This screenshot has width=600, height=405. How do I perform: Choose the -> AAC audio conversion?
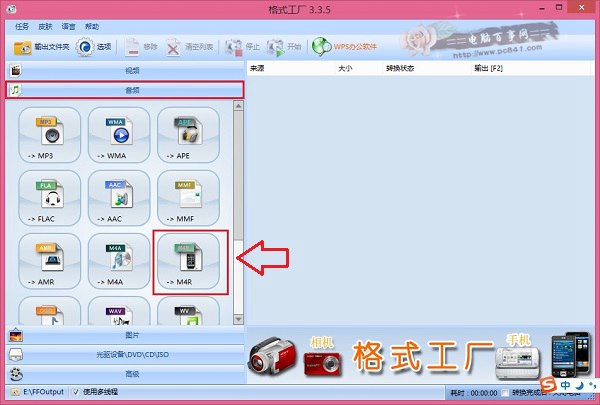tap(119, 198)
